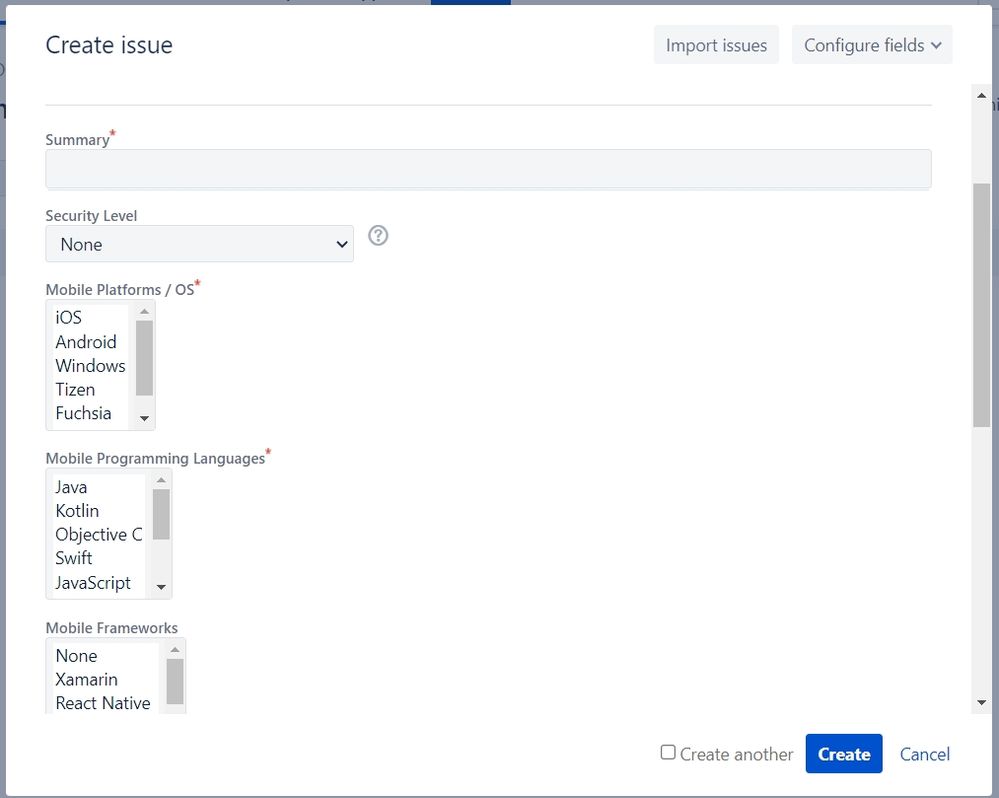The height and width of the screenshot is (798, 999).
Task: Open the Security Level help icon
Action: [378, 236]
